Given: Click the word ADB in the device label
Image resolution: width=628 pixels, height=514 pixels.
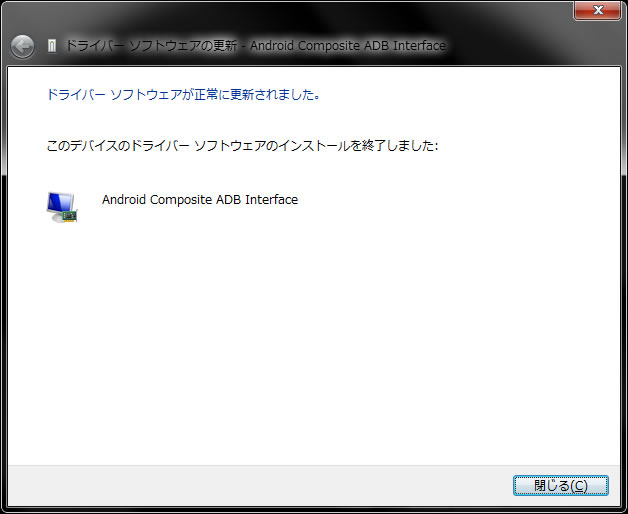Looking at the screenshot, I should (x=229, y=200).
